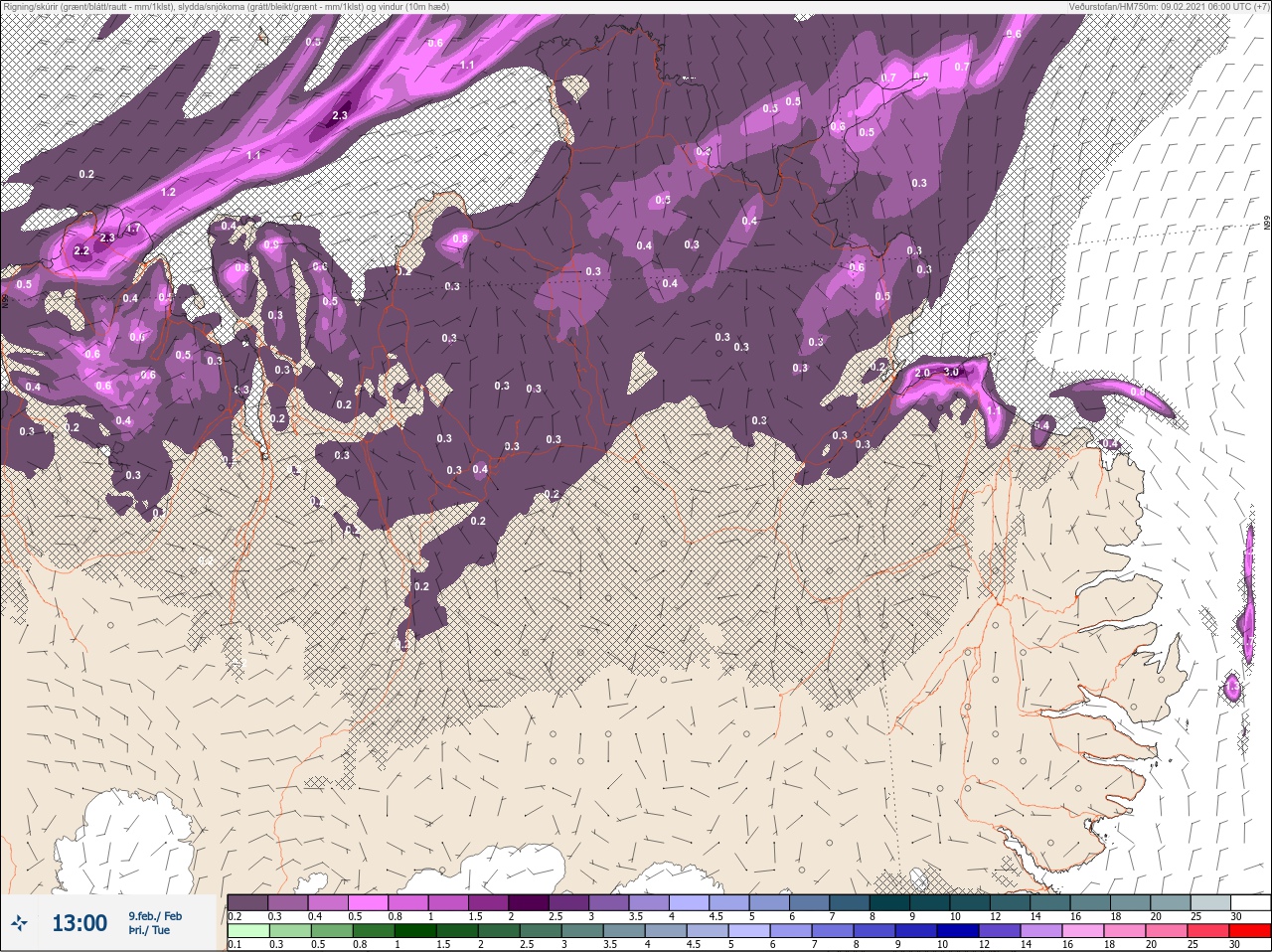Pick the dark teal swatch labeled 9 in top legend
The image size is (1272, 952).
click(931, 903)
